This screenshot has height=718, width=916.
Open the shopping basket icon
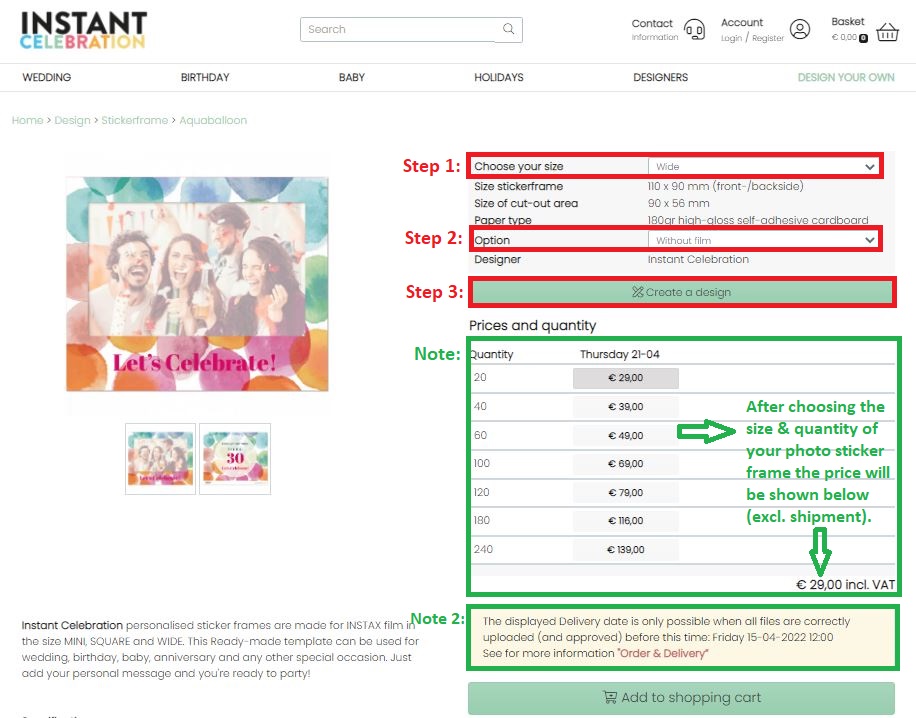pos(887,32)
